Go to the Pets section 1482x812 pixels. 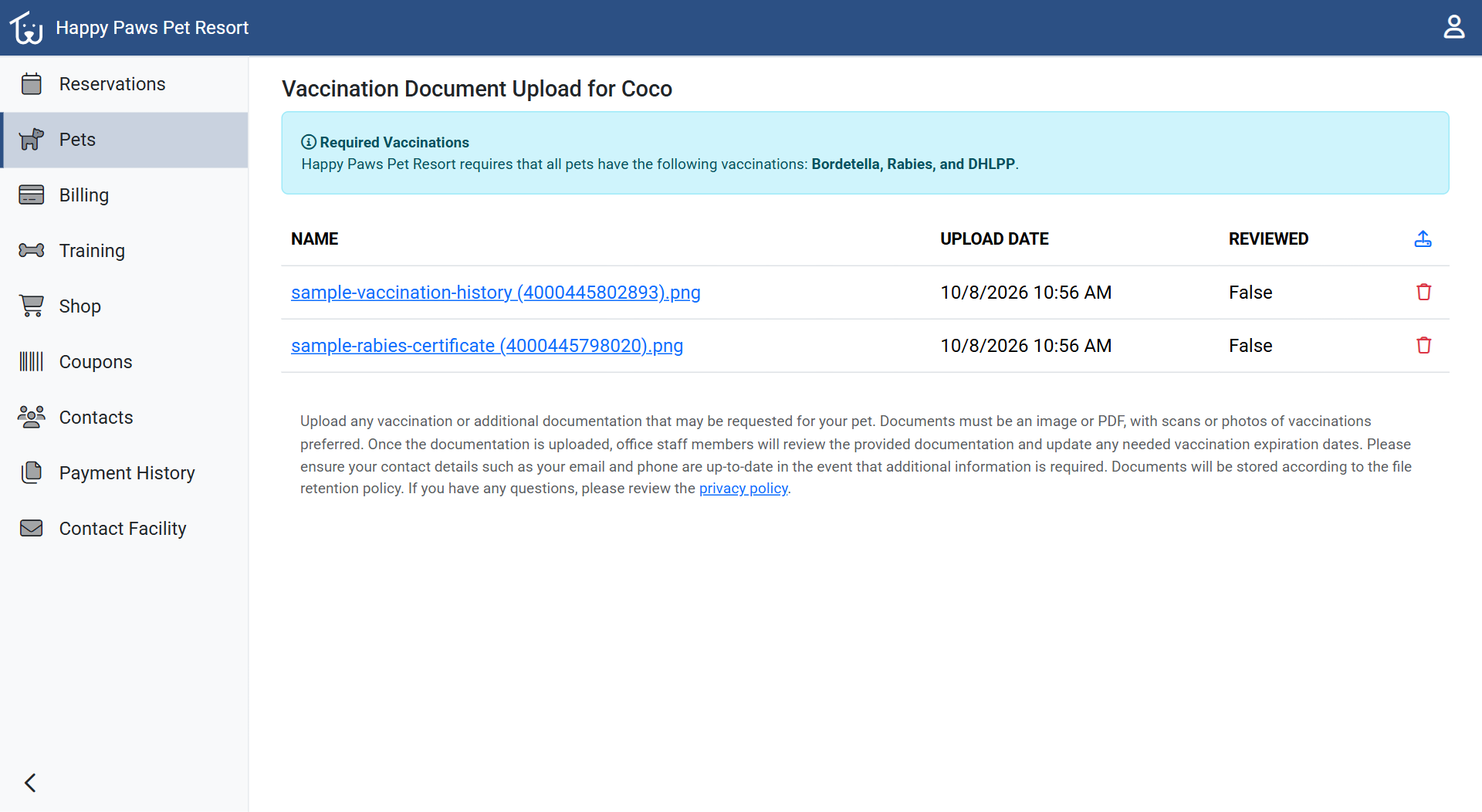[124, 140]
